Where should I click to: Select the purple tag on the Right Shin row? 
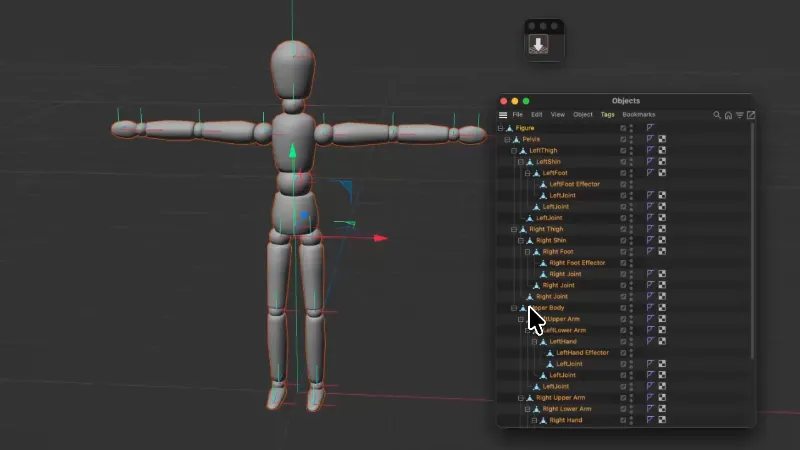[650, 240]
